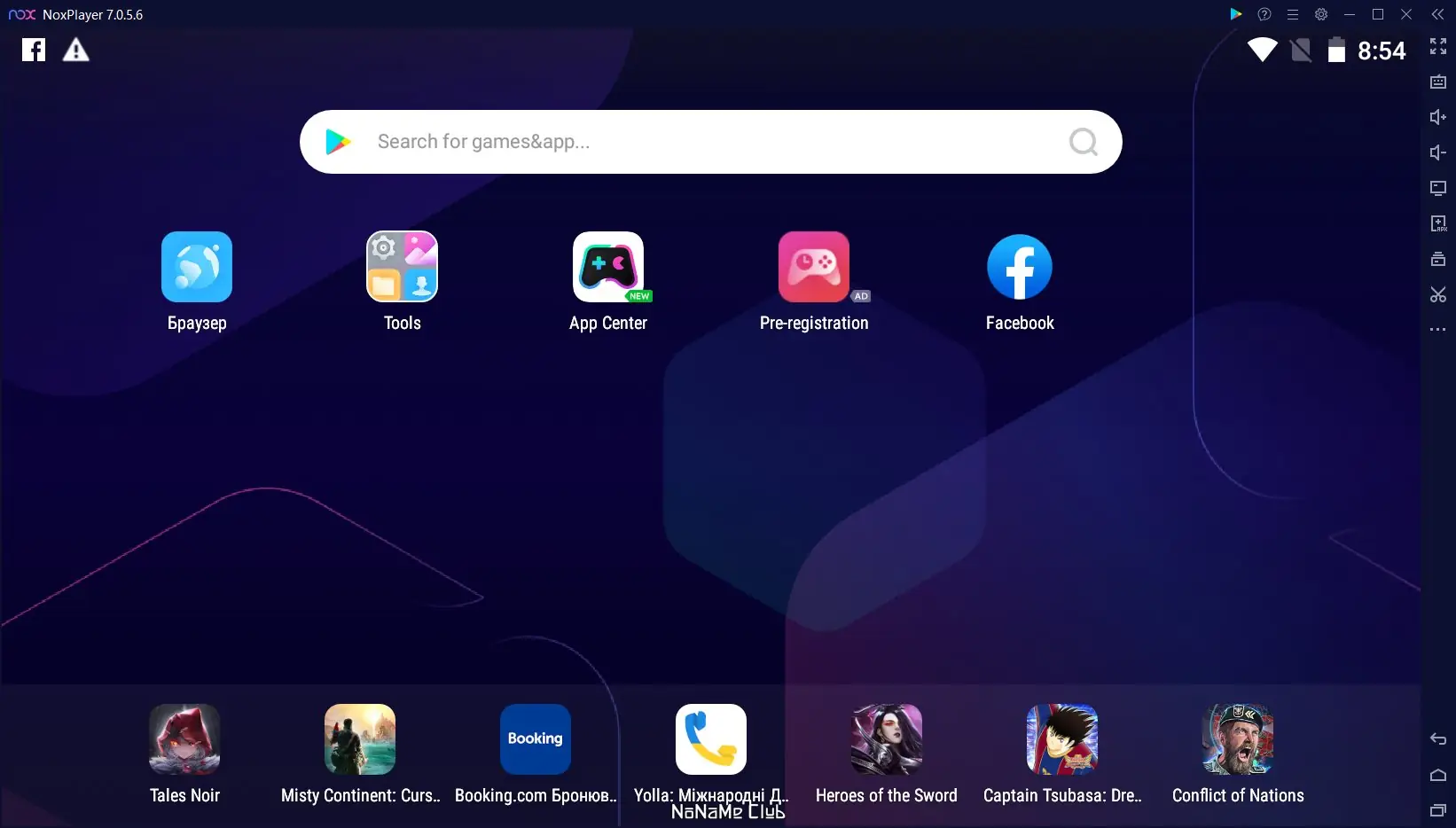Open the Pre-registration app
1456x828 pixels.
click(814, 267)
